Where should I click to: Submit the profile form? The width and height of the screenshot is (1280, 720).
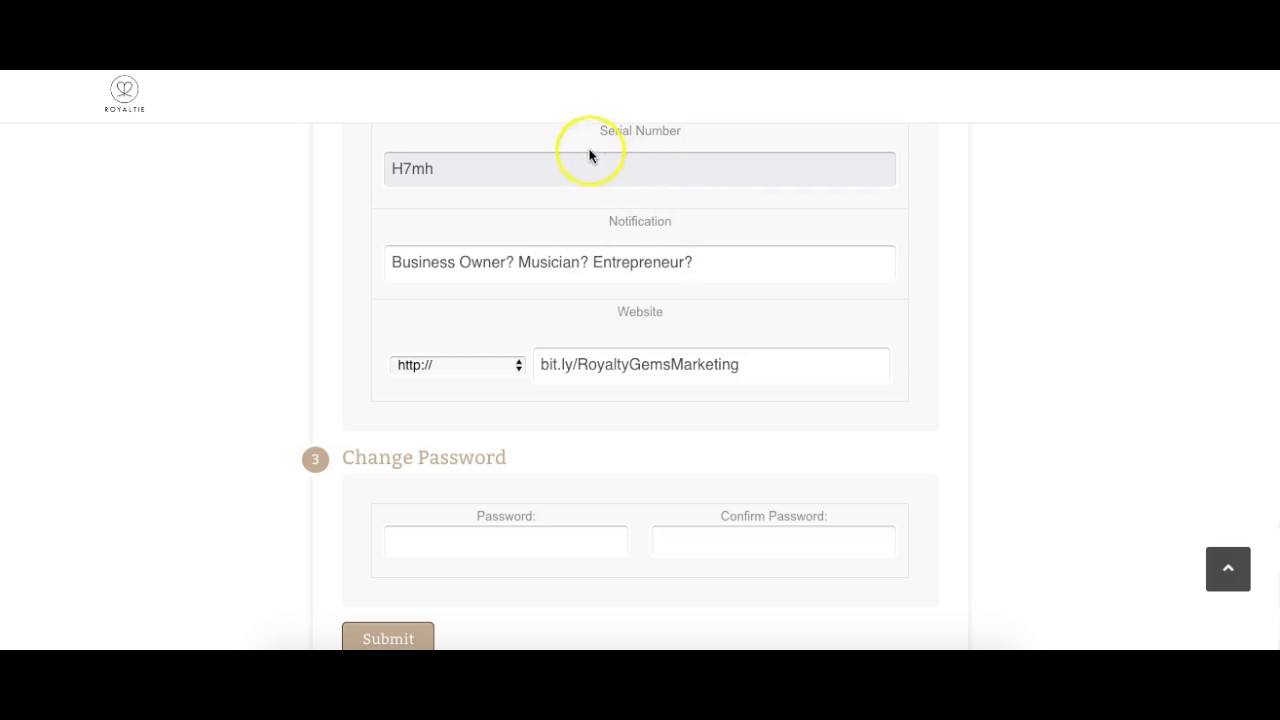pos(388,637)
